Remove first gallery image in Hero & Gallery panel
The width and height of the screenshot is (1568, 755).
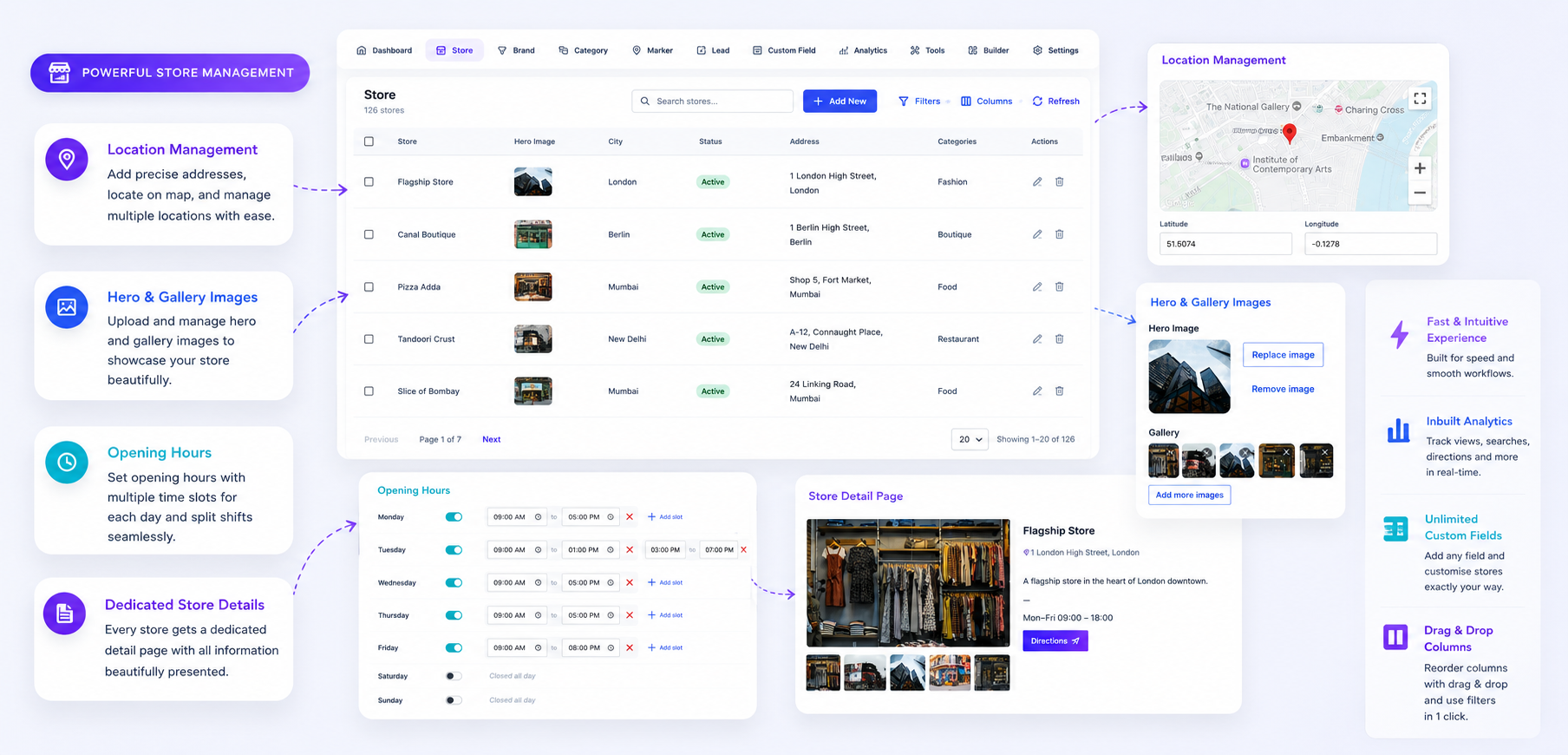[x=1172, y=452]
